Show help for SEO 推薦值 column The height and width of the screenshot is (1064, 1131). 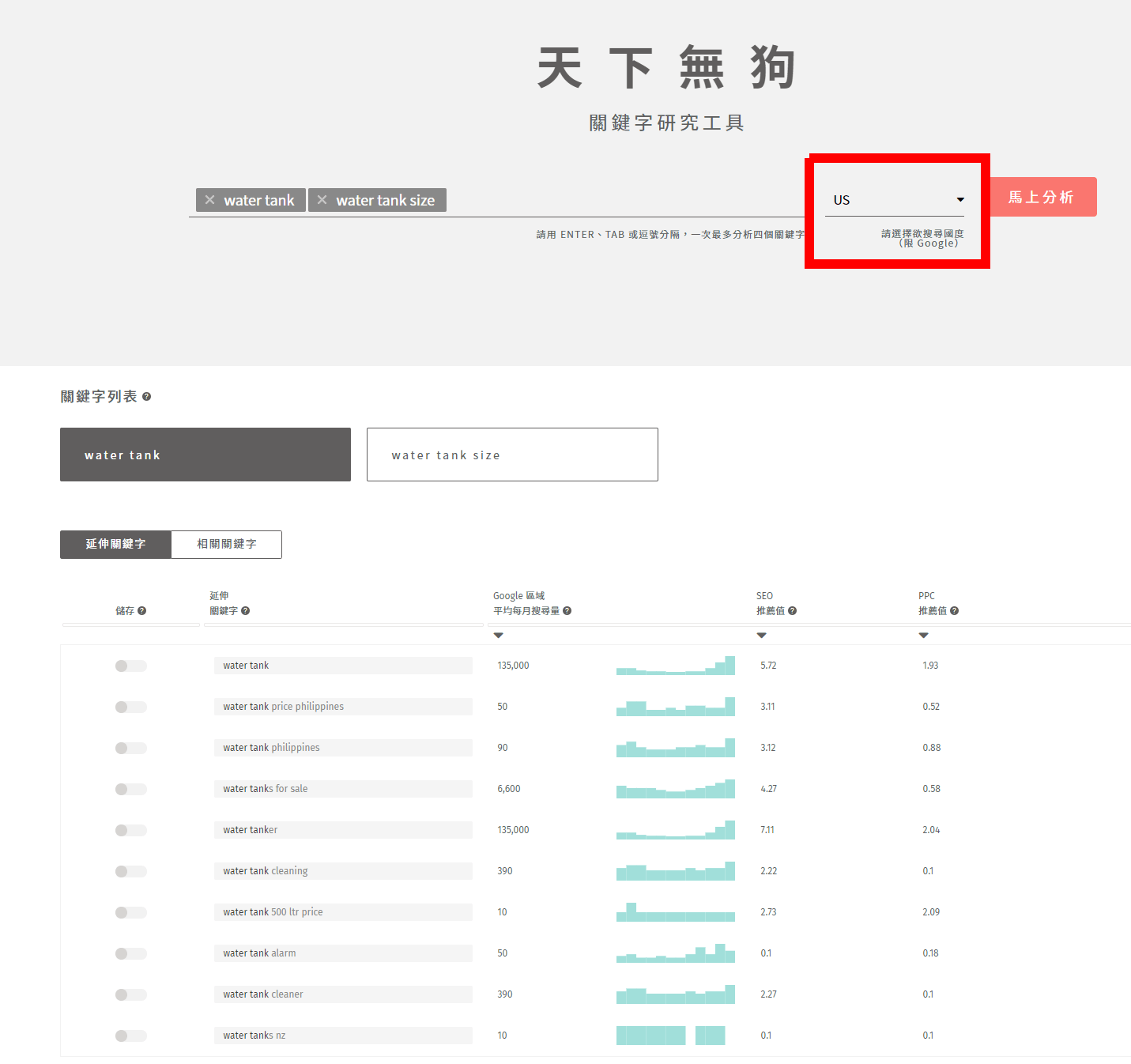792,611
